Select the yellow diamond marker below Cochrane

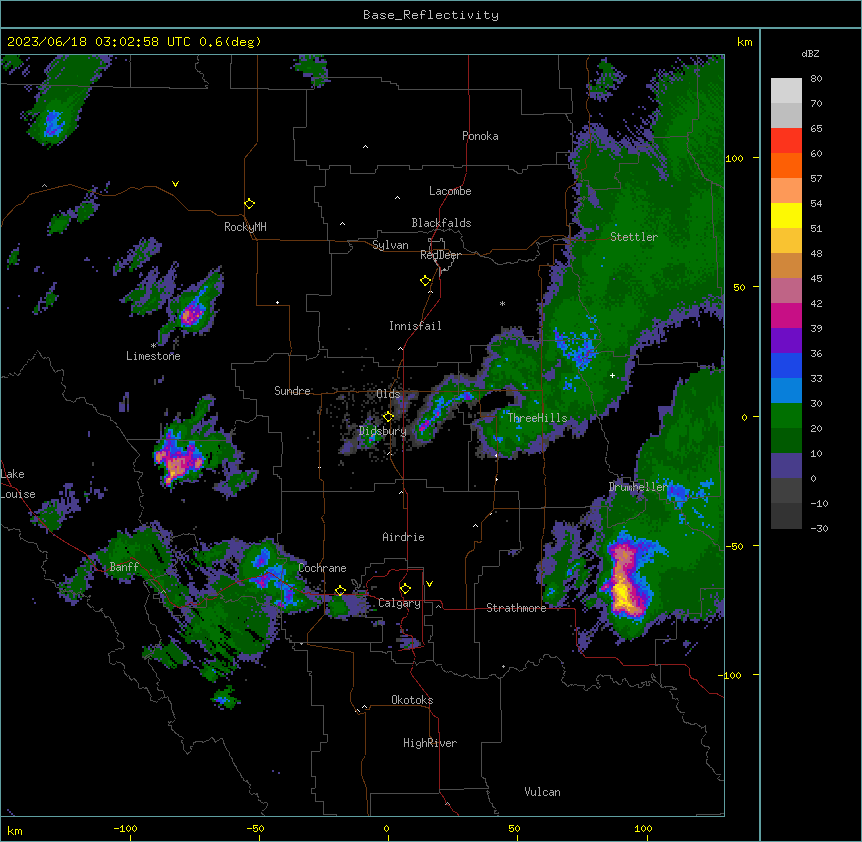click(340, 591)
